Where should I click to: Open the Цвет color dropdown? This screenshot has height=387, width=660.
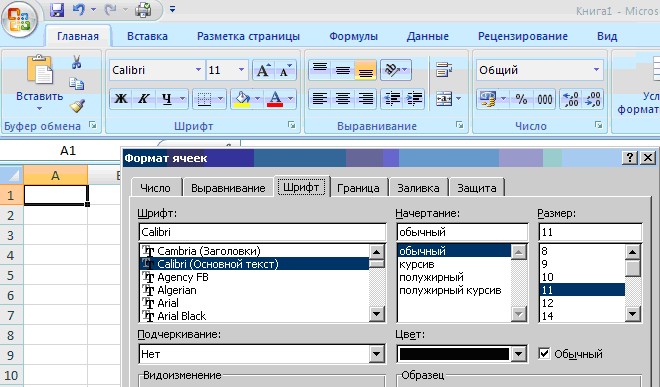[519, 354]
